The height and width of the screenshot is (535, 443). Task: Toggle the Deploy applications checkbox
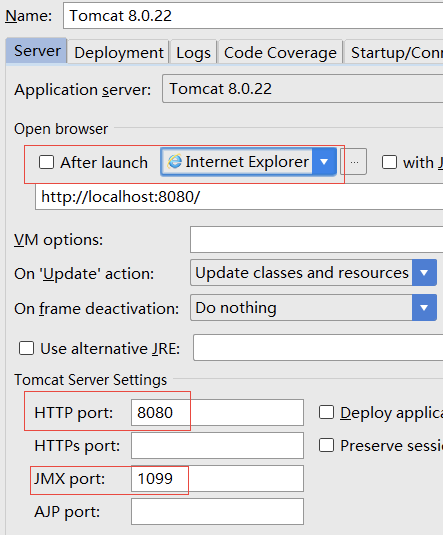click(326, 412)
